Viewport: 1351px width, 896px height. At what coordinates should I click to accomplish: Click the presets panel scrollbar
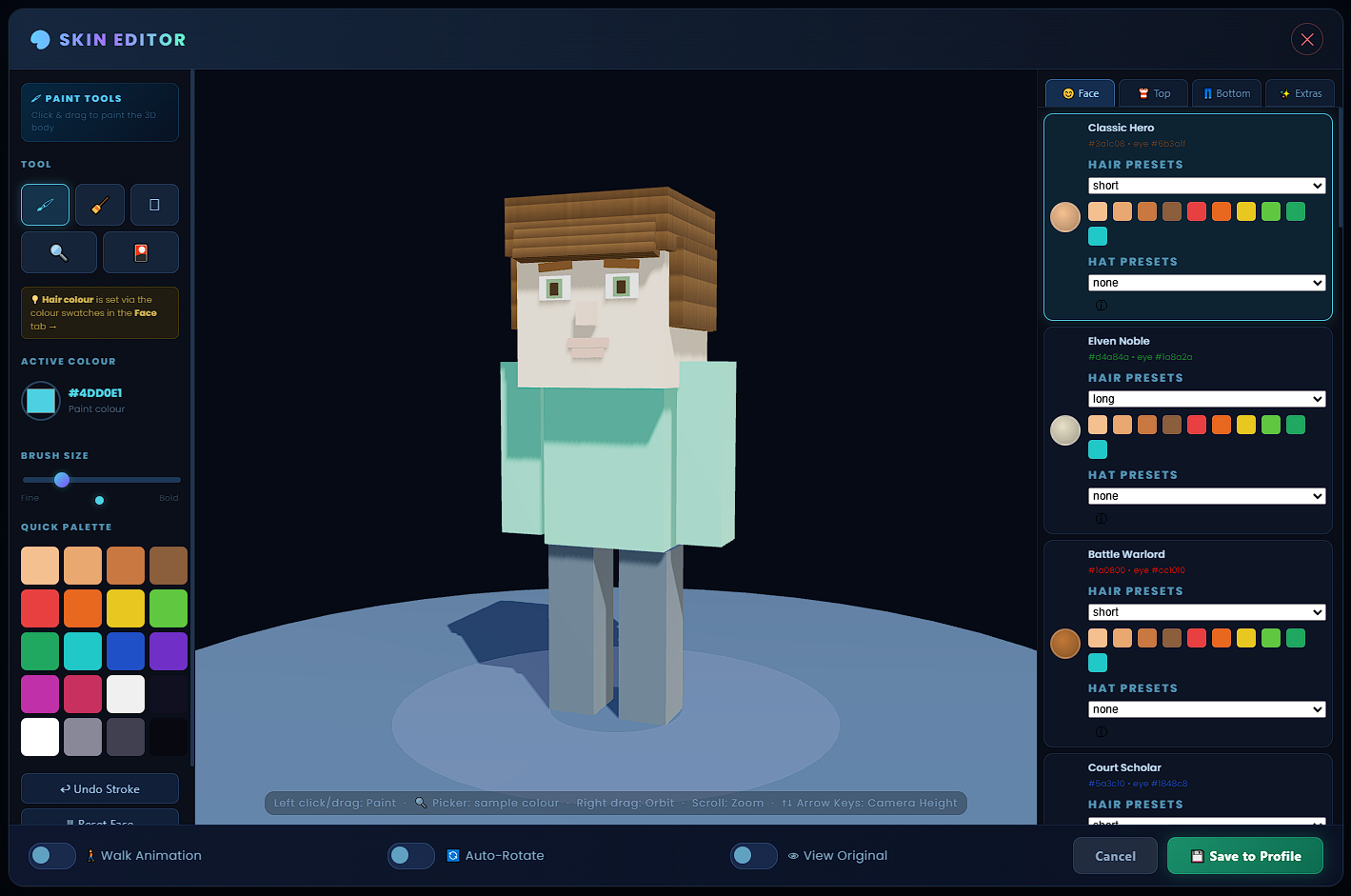[x=1341, y=168]
